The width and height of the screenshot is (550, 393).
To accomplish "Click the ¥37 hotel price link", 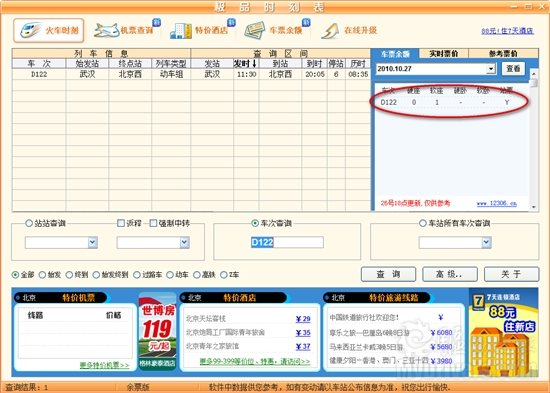I will [303, 346].
